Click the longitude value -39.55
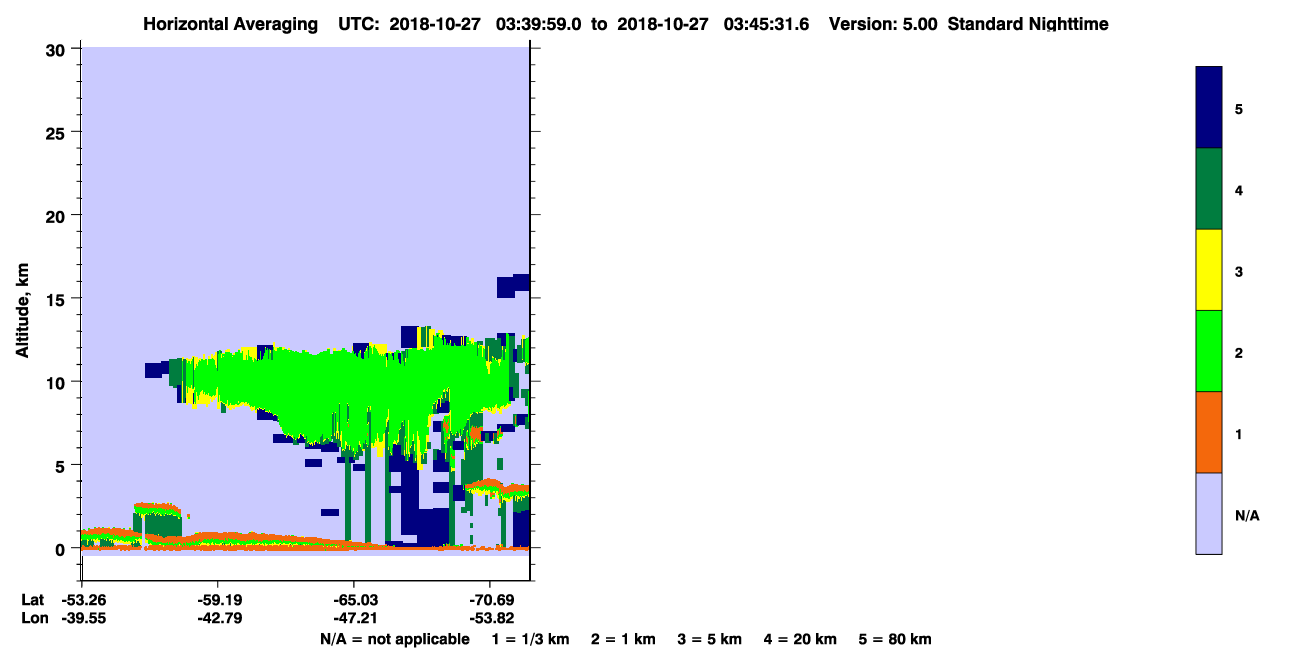Image resolution: width=1300 pixels, height=667 pixels. coord(82,618)
